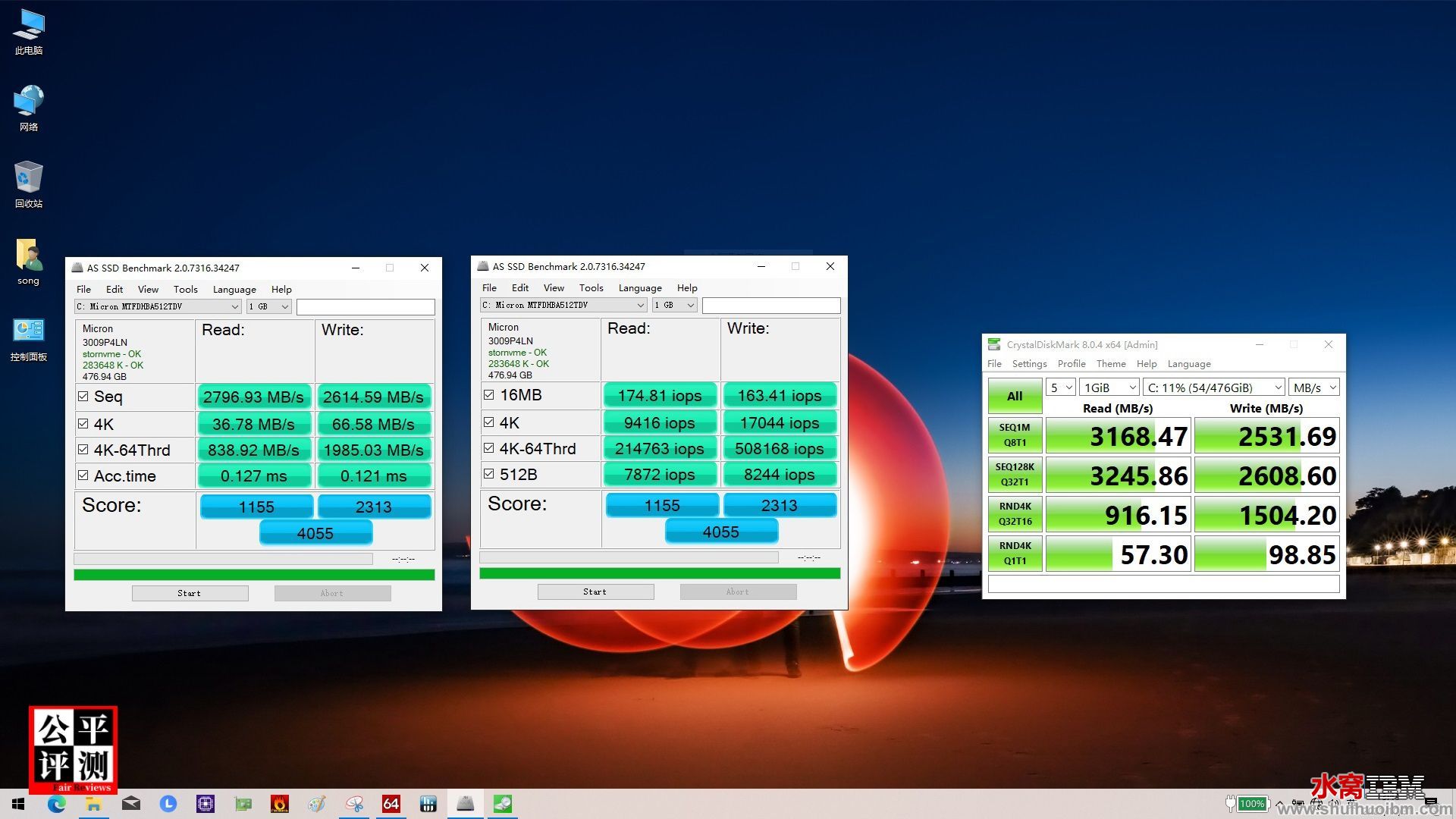Launch the FurMark flame taskbar icon
The width and height of the screenshot is (1456, 819).
click(x=280, y=804)
